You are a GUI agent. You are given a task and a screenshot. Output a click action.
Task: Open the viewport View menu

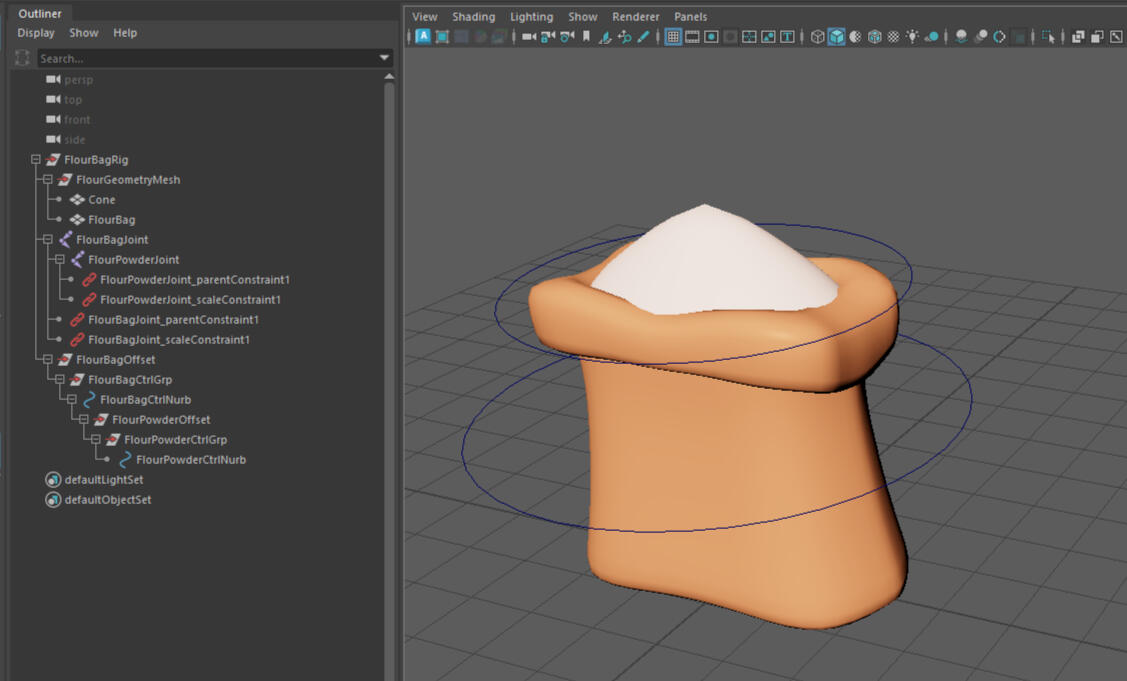[x=425, y=17]
